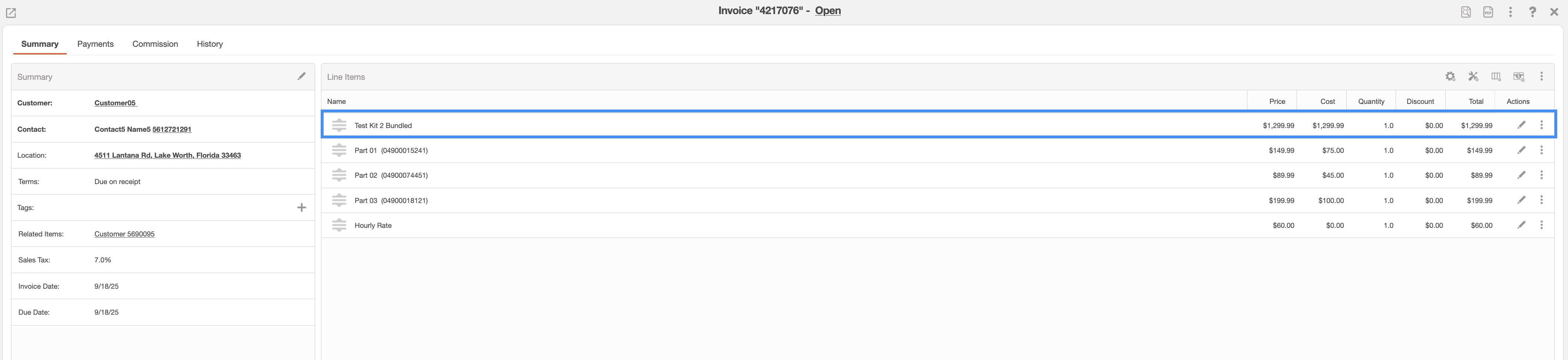Image resolution: width=1568 pixels, height=360 pixels.
Task: Switch to the Payments tab
Action: [96, 44]
